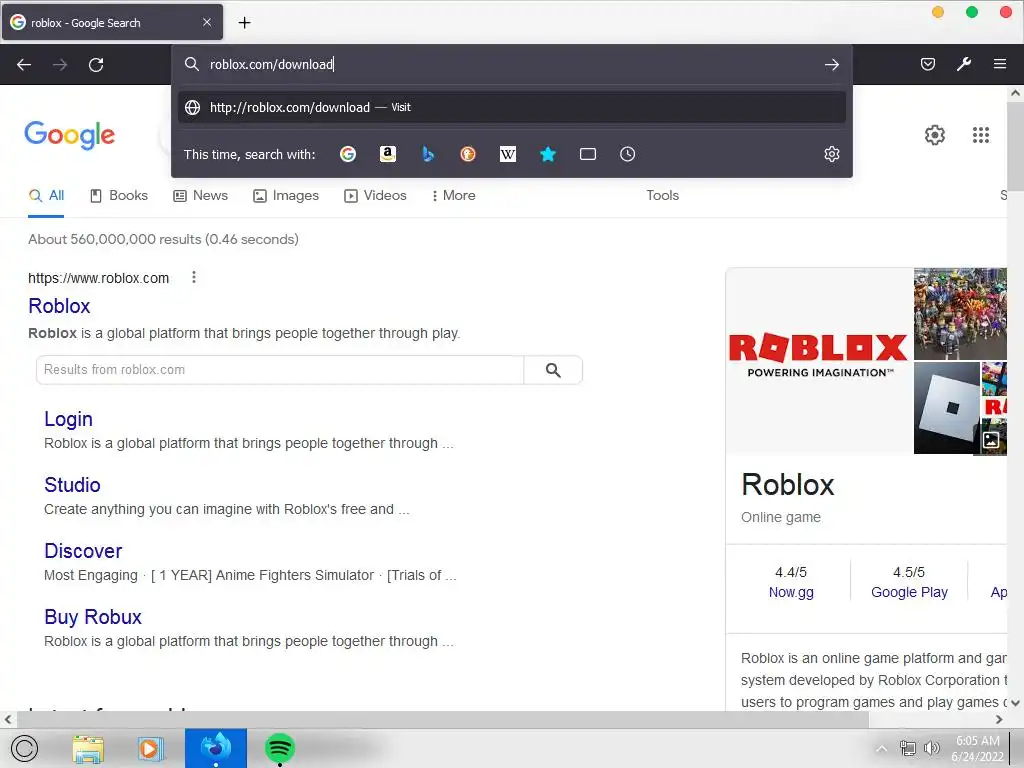The width and height of the screenshot is (1024, 768).
Task: Switch to Images results tab
Action: click(286, 195)
